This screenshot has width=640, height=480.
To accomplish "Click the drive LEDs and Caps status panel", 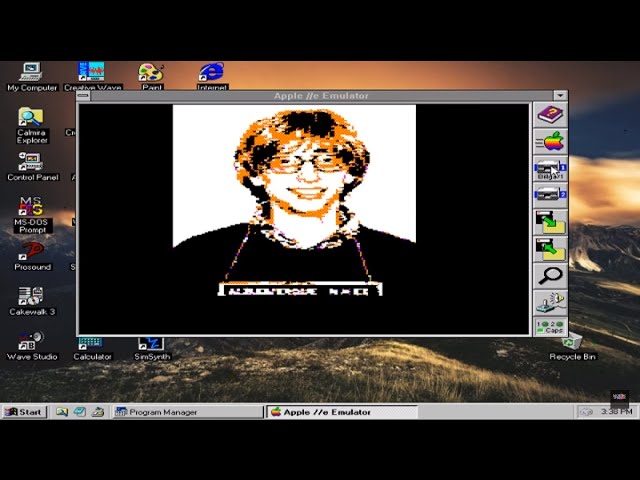I will click(x=550, y=327).
